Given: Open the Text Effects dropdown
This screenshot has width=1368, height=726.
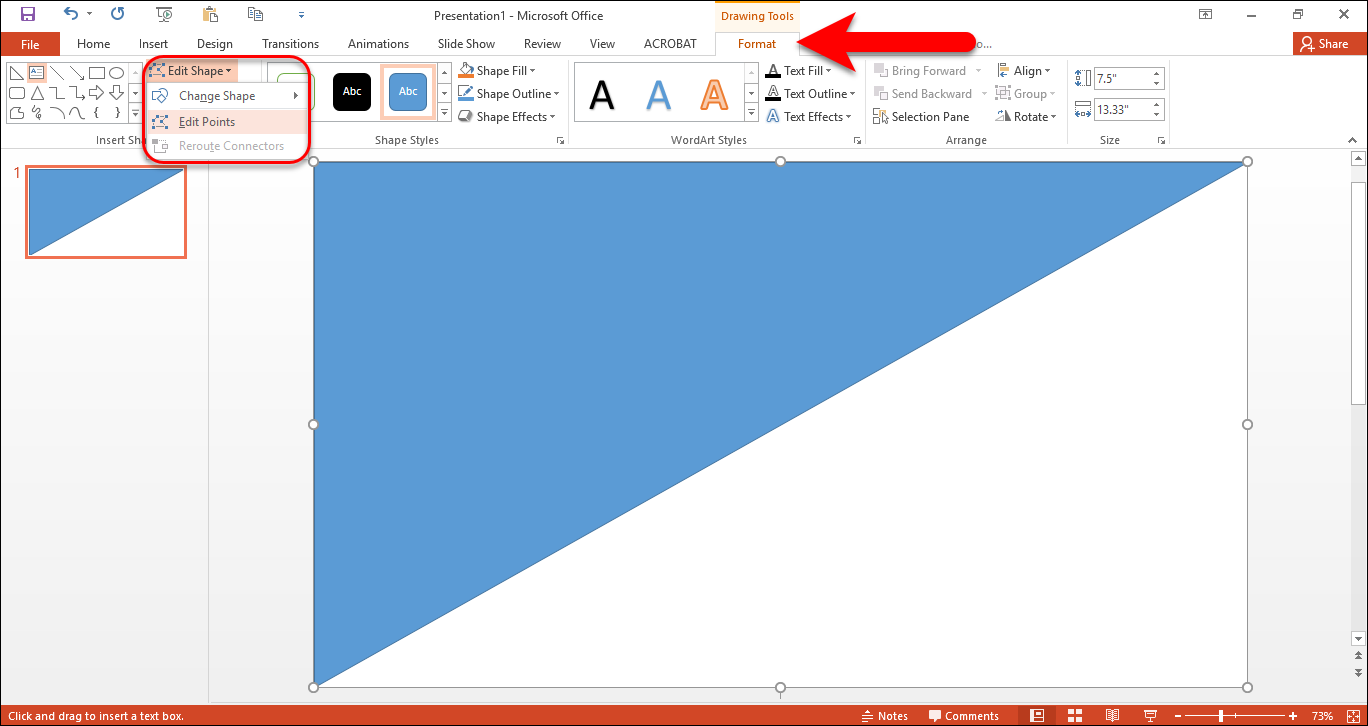Looking at the screenshot, I should point(808,117).
